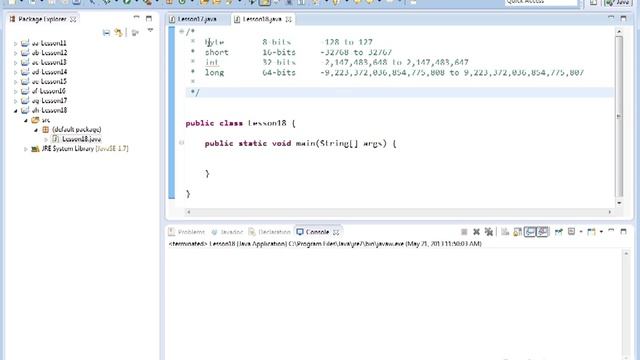Close the Package Explorer view tab
This screenshot has width=640, height=360.
pyautogui.click(x=73, y=19)
